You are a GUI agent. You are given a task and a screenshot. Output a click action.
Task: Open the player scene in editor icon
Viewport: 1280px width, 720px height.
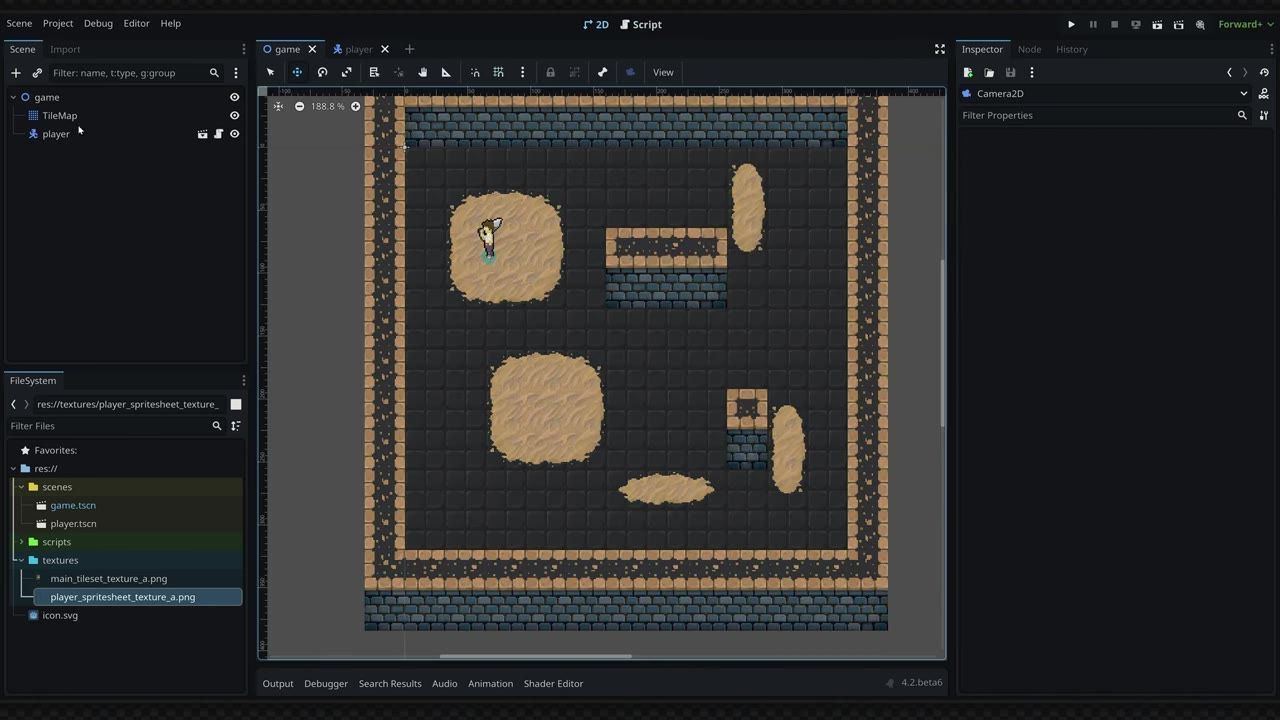pos(202,134)
